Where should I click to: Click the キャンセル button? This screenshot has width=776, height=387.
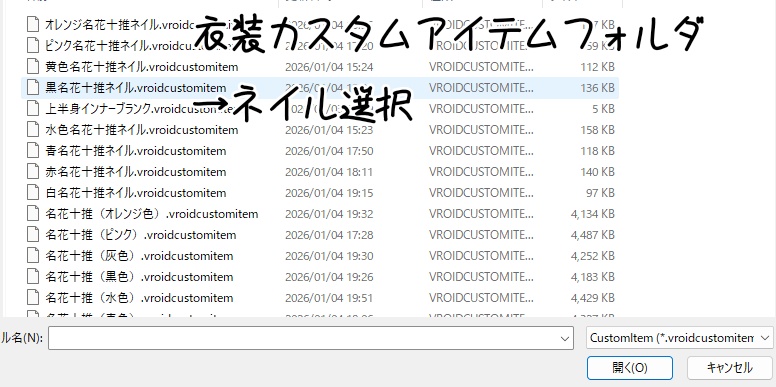click(x=730, y=368)
